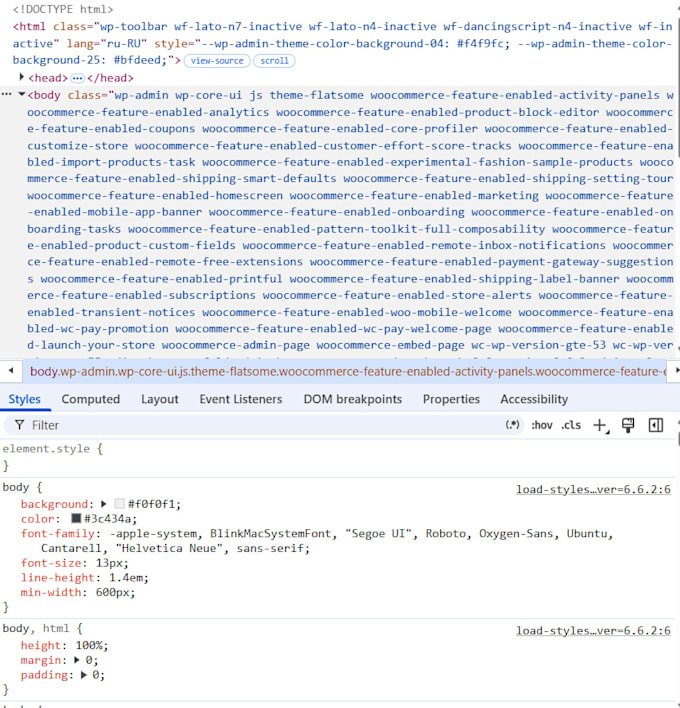Viewport: 680px width, 708px height.
Task: Expand the padding shorthand property
Action: coord(84,675)
